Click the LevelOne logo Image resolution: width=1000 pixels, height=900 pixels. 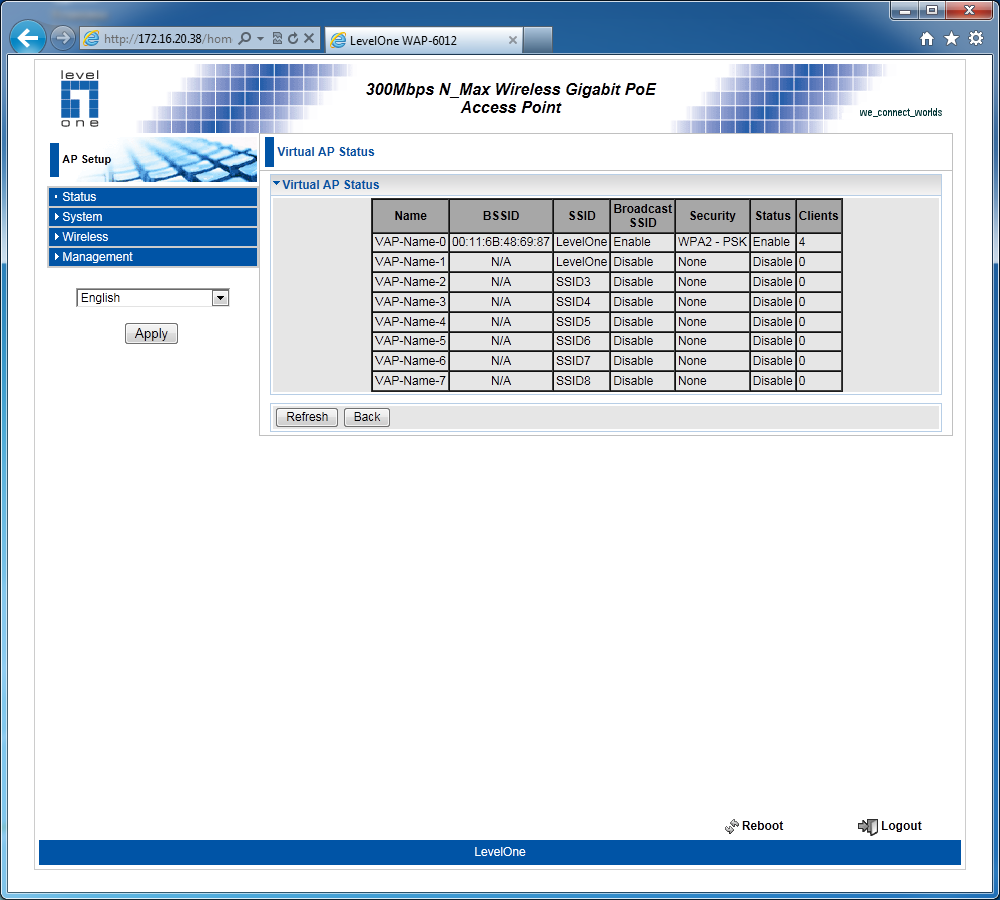coord(80,98)
